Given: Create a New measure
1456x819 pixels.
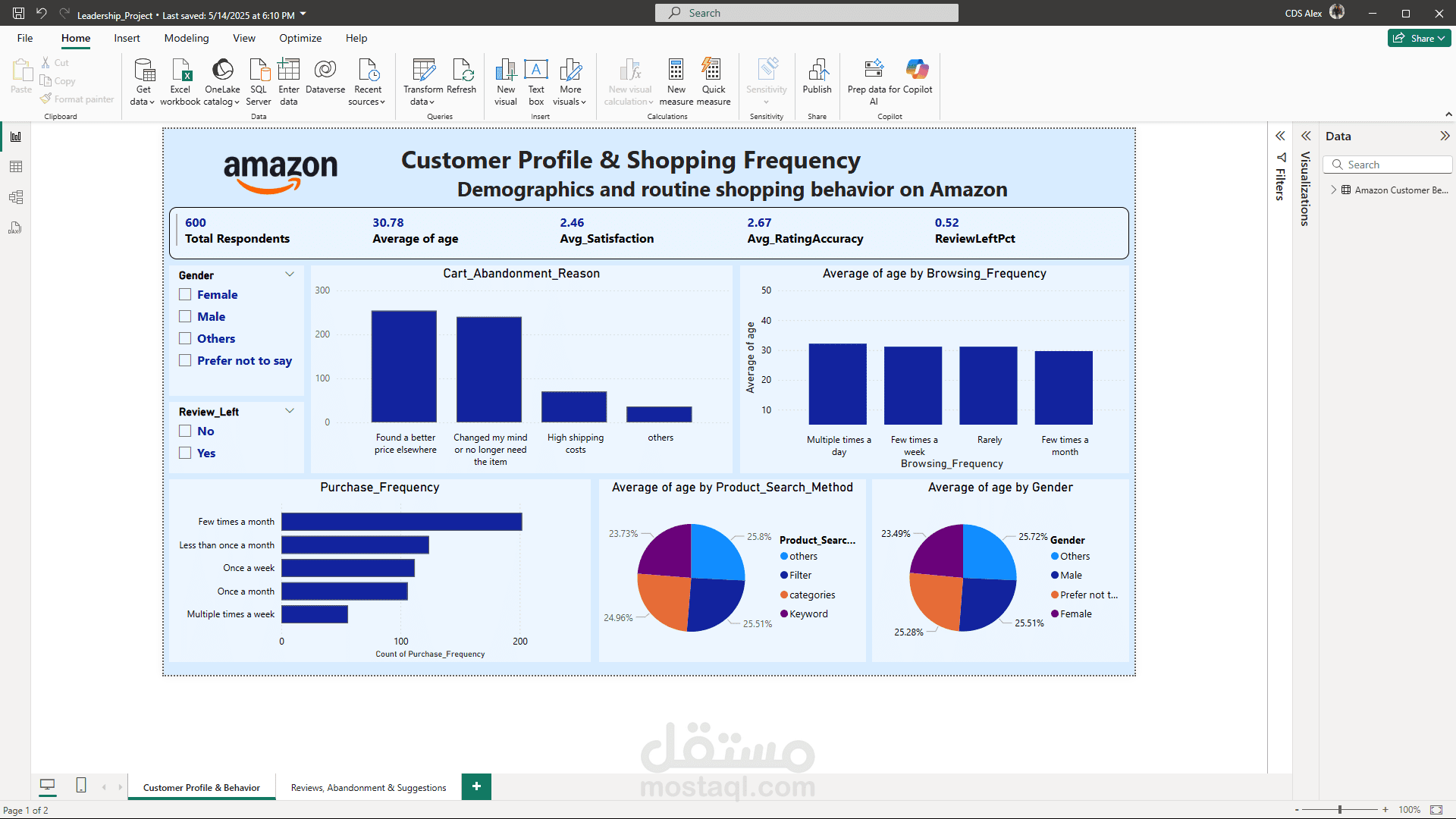Looking at the screenshot, I should (676, 82).
